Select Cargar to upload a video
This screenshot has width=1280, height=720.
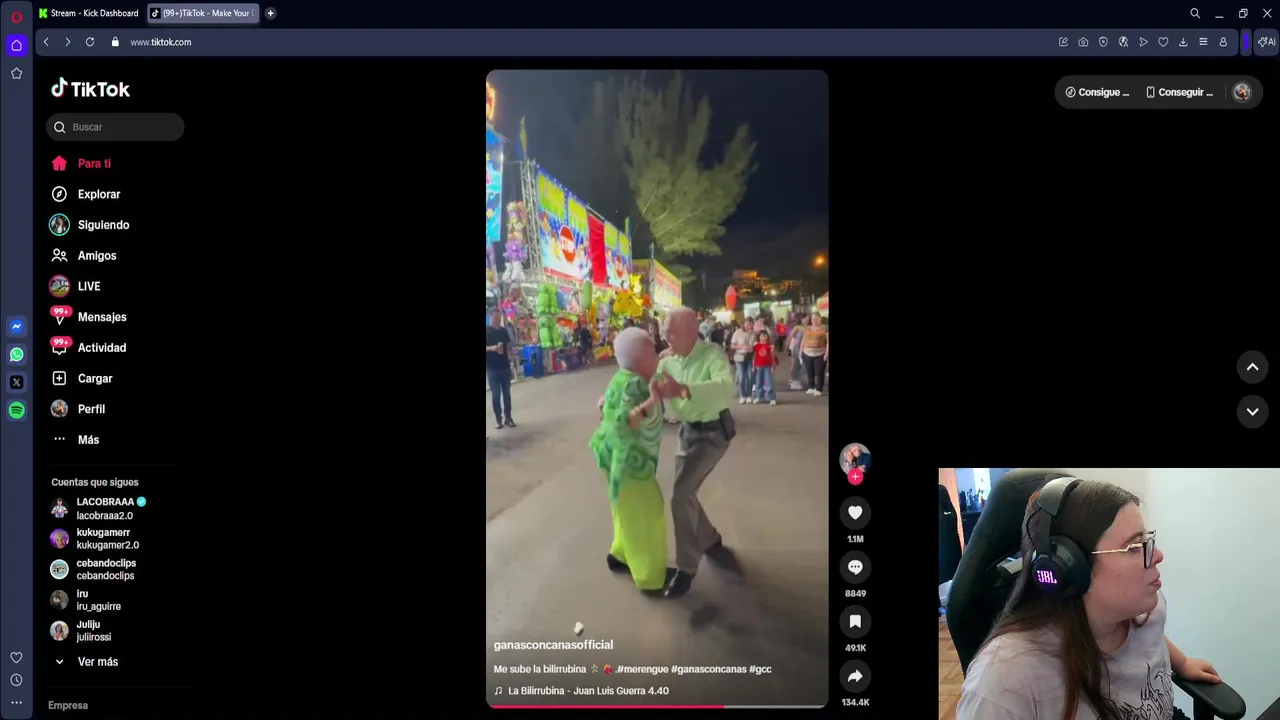point(81,379)
